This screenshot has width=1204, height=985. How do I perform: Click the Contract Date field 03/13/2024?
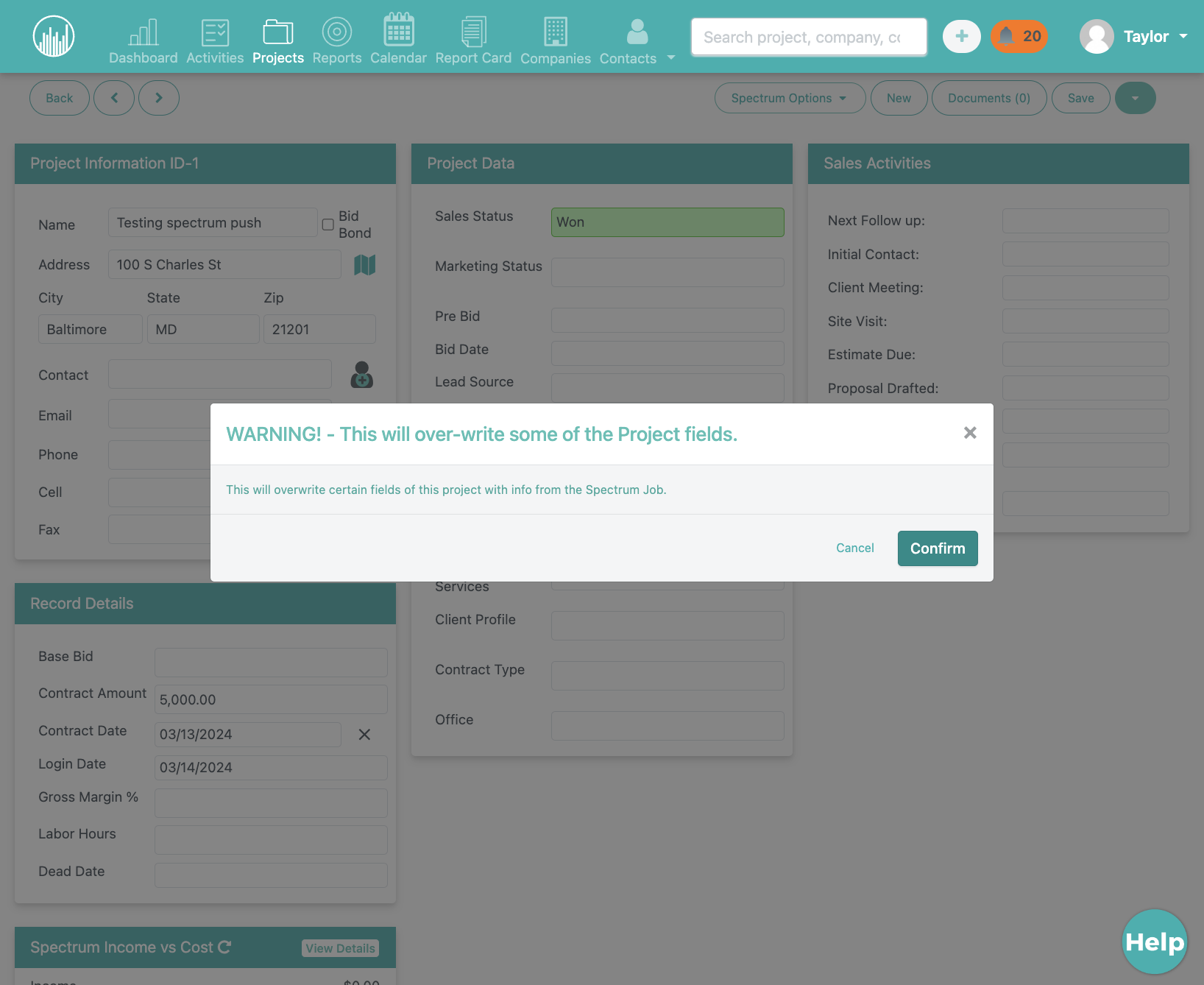pos(248,735)
